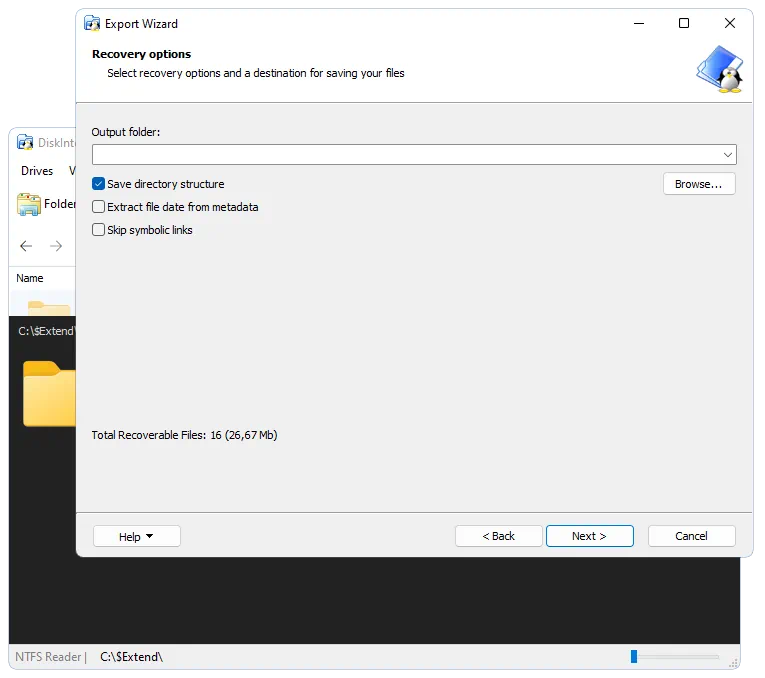This screenshot has height=678, width=765.
Task: Click the Name column header
Action: click(x=30, y=278)
